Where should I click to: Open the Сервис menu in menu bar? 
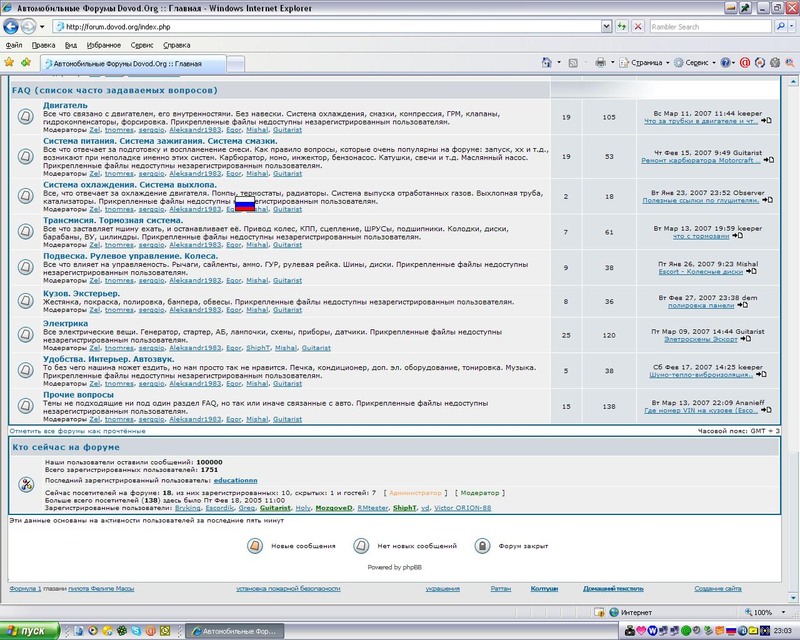142,45
